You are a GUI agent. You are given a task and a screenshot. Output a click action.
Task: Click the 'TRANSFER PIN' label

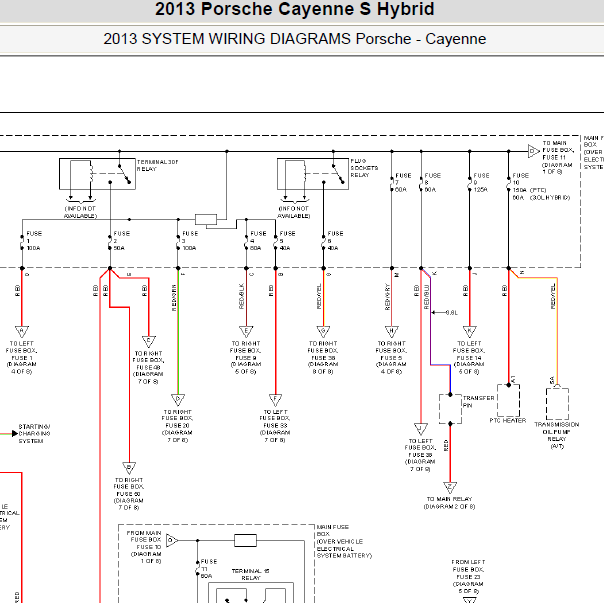pos(478,401)
